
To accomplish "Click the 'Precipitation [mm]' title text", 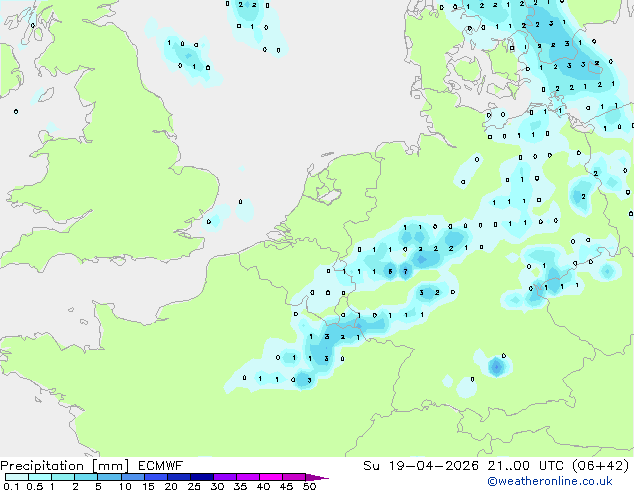I will point(64,466).
